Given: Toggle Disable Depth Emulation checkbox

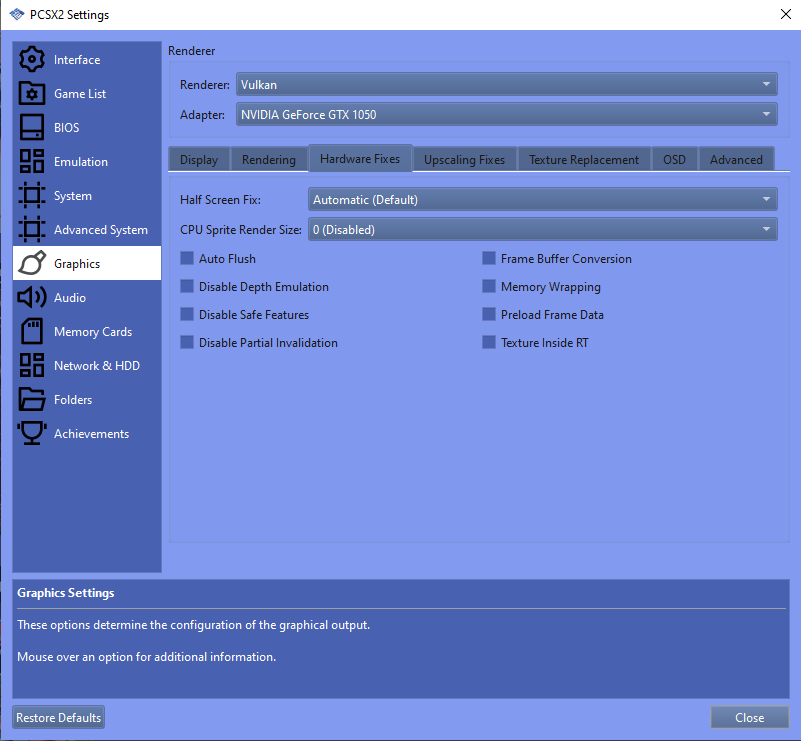Looking at the screenshot, I should pos(187,286).
